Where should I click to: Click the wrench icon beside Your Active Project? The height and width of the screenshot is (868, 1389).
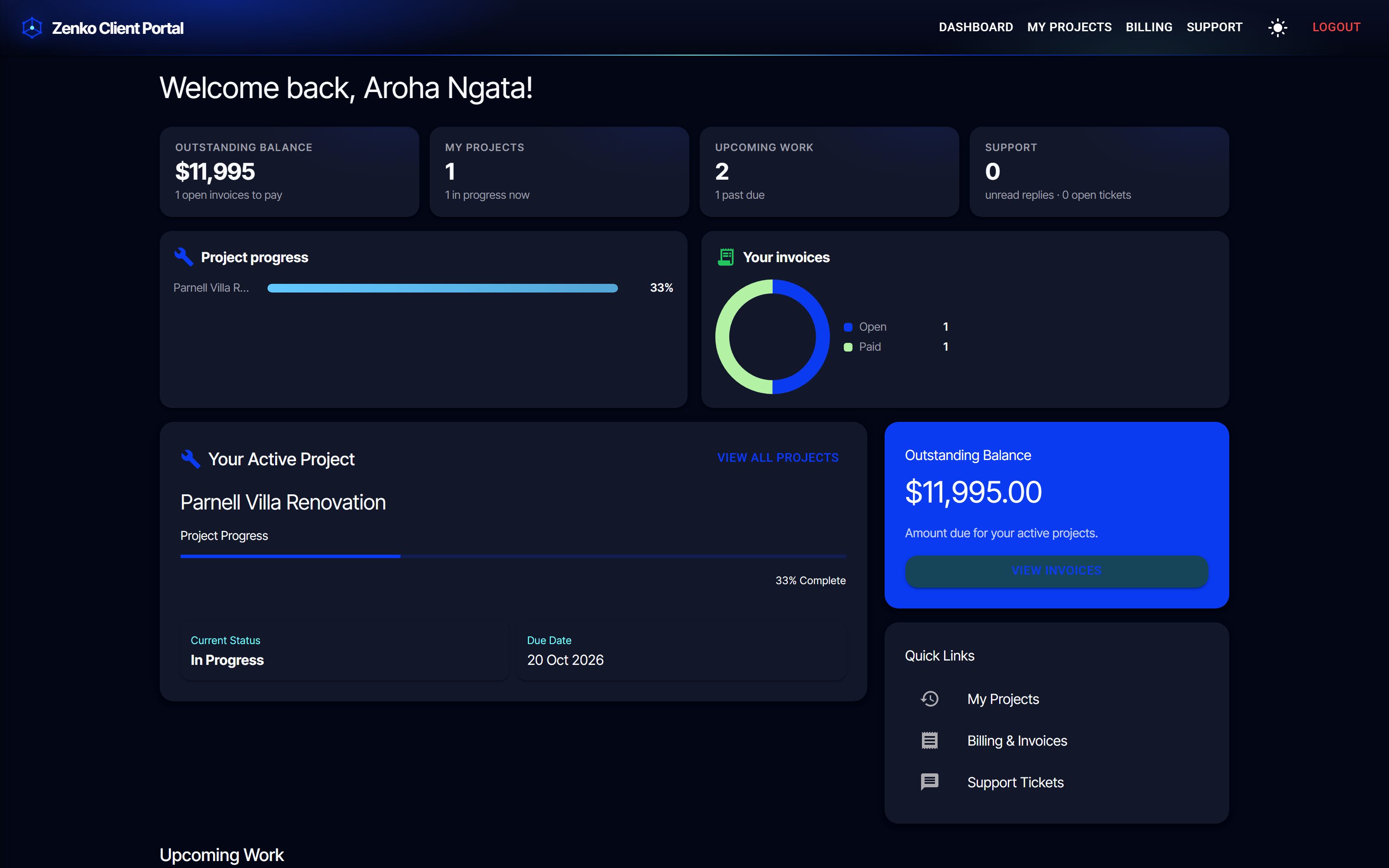coord(191,459)
